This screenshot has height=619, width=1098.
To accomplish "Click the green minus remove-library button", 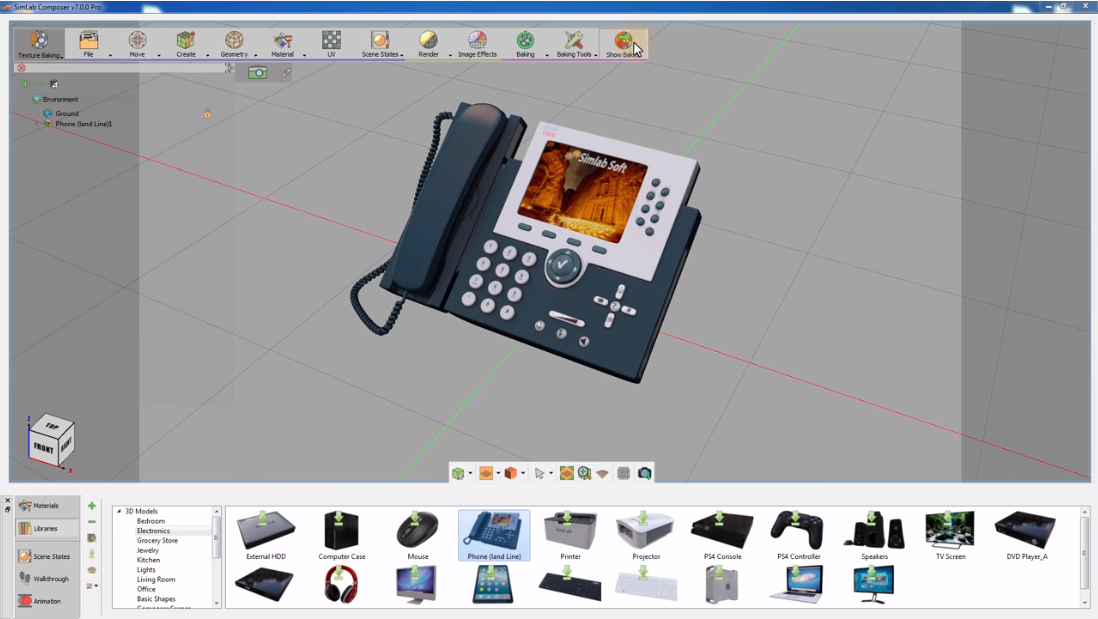I will point(92,522).
